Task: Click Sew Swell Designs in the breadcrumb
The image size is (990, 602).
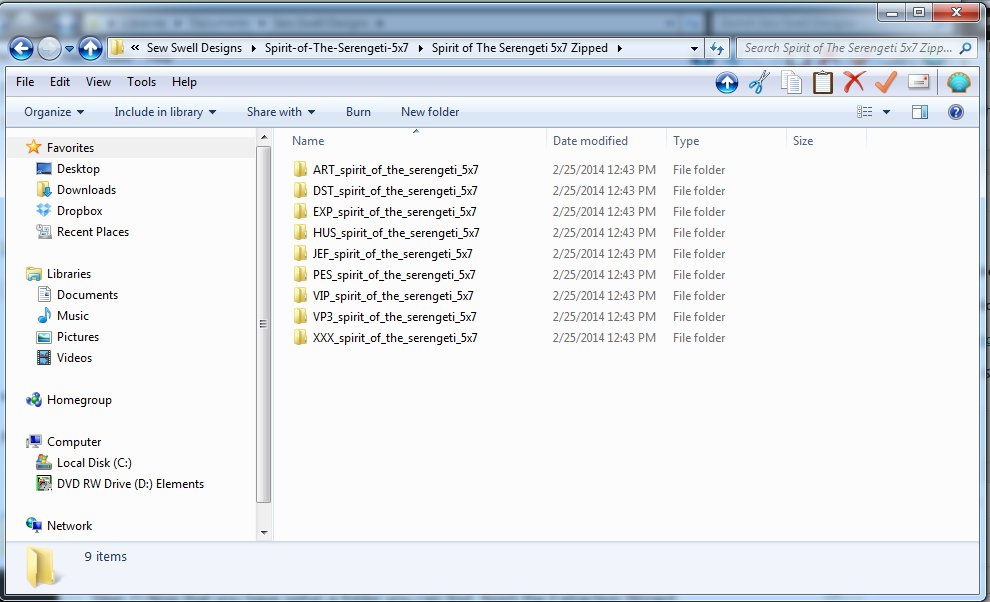Action: click(194, 48)
